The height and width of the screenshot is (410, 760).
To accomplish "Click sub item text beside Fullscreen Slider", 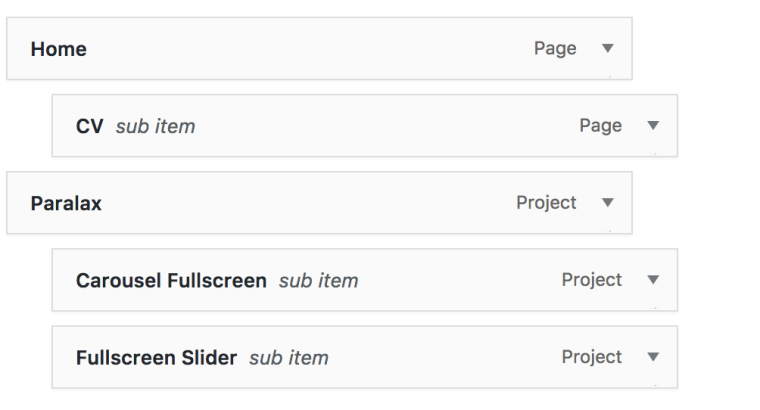I will click(x=288, y=357).
